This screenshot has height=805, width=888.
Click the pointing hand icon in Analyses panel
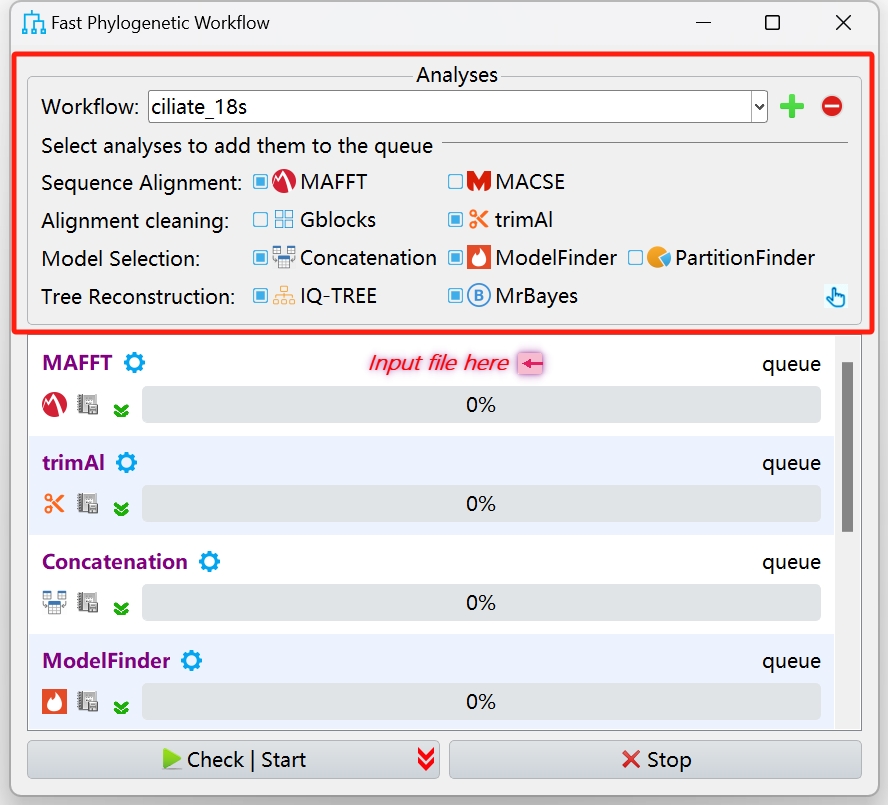click(836, 296)
